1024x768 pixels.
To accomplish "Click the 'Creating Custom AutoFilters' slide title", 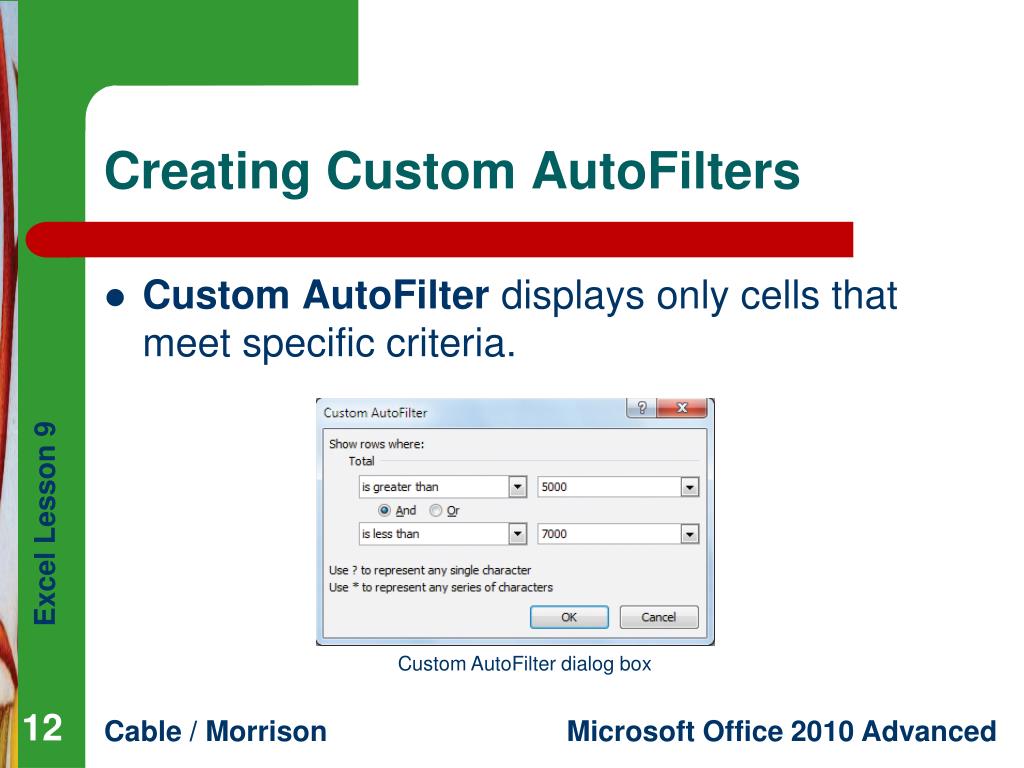I will point(452,171).
